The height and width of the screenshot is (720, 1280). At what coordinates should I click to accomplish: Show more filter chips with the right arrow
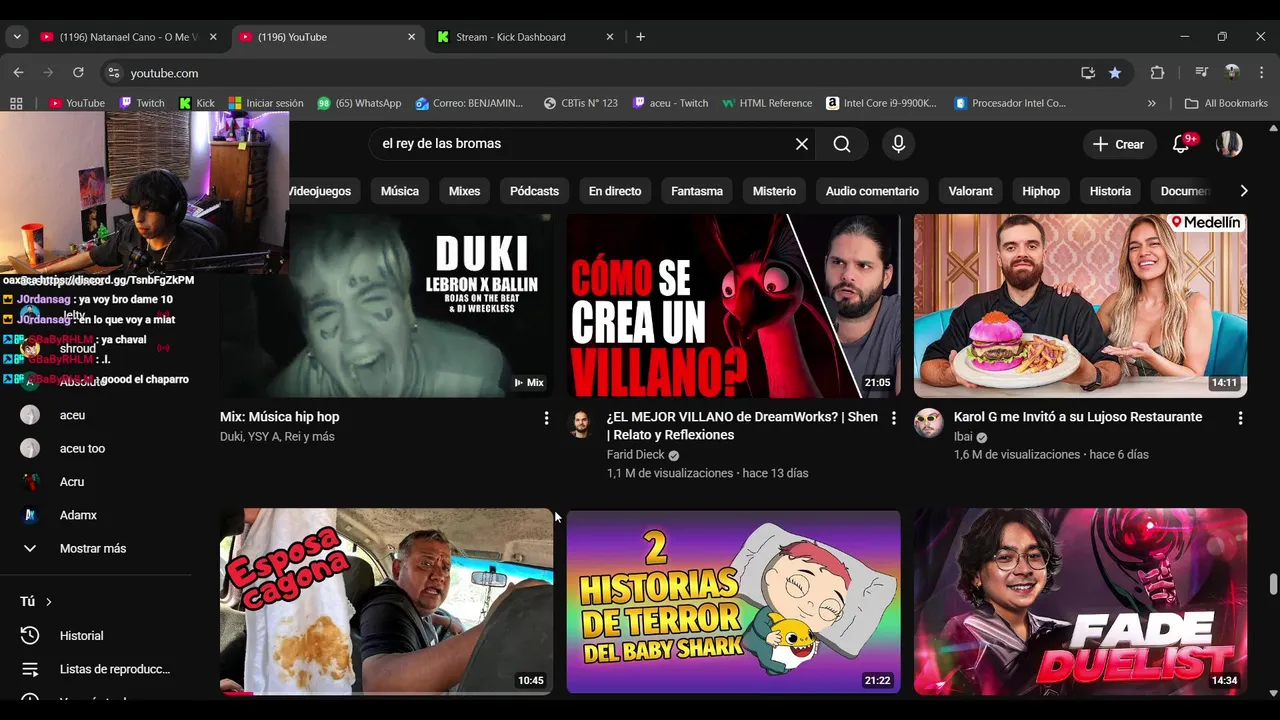pos(1243,191)
